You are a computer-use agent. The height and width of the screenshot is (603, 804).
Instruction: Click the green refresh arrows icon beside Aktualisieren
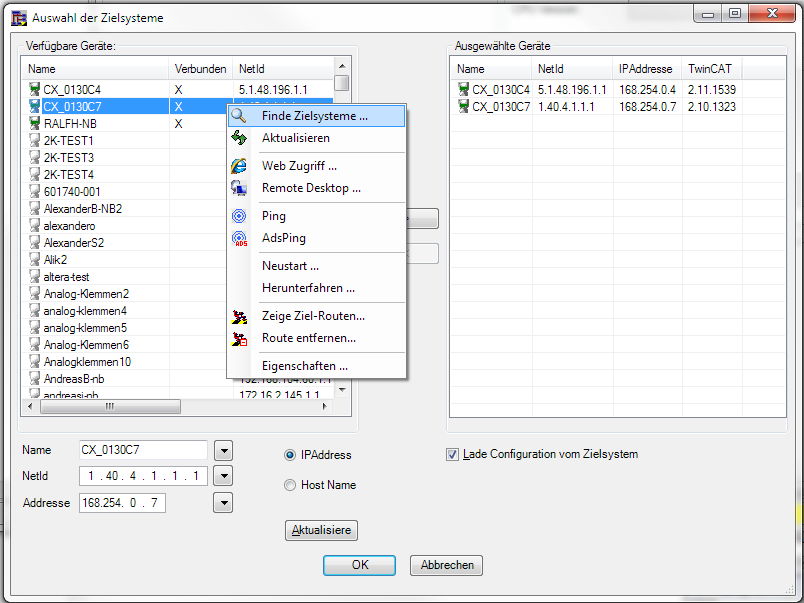[238, 138]
